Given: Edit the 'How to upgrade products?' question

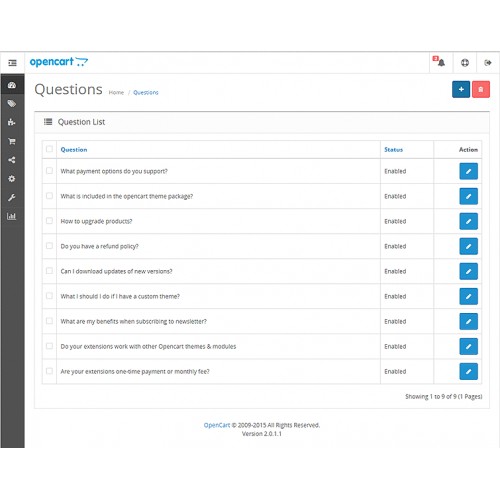Looking at the screenshot, I should 468,221.
